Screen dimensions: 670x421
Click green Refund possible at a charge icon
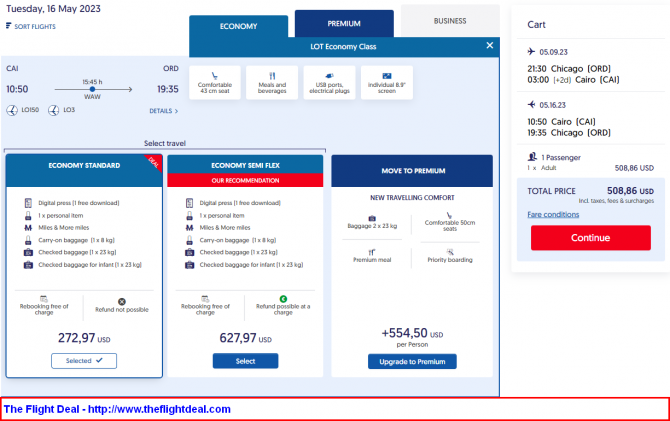(x=283, y=299)
